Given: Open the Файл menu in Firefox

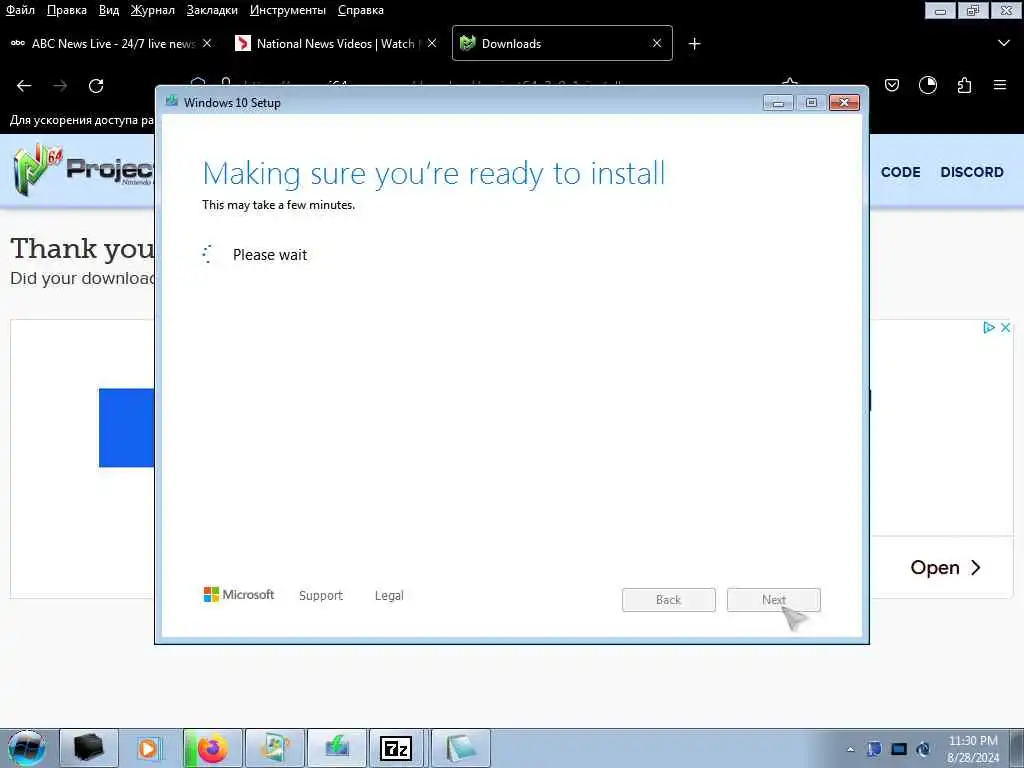Looking at the screenshot, I should (20, 10).
